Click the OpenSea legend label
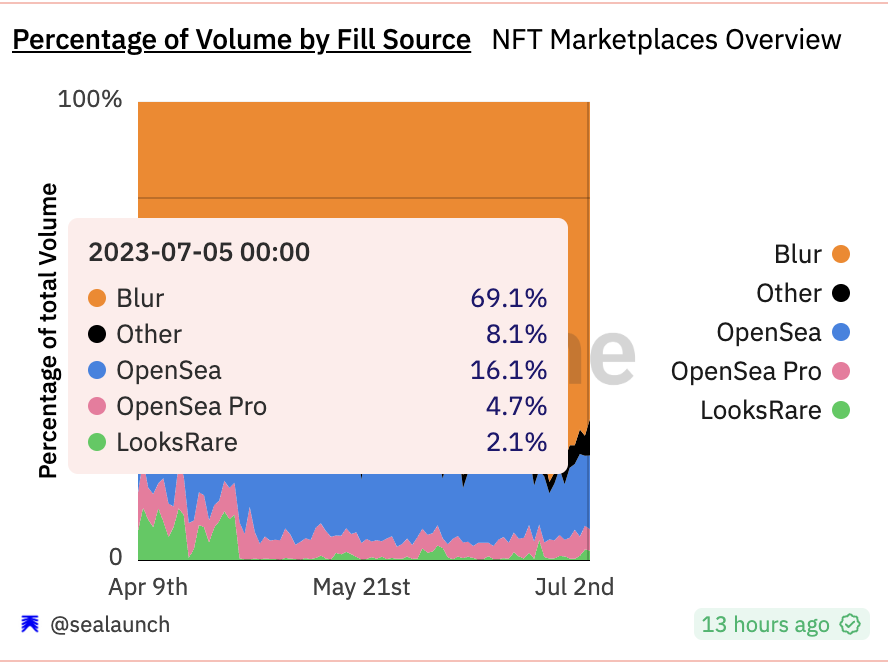The image size is (888, 662). coord(769,332)
